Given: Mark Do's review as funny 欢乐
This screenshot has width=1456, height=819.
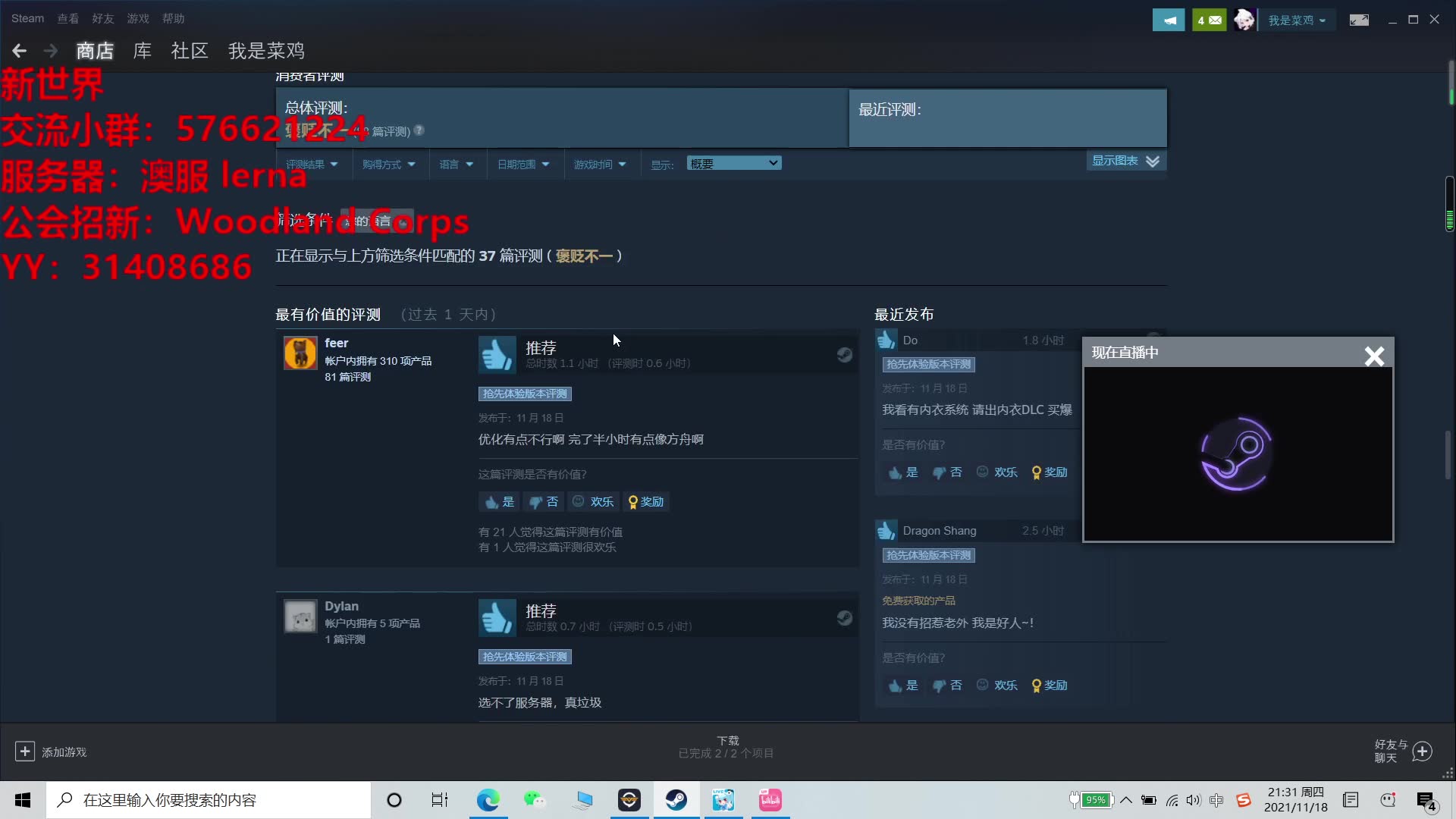Looking at the screenshot, I should click(997, 472).
